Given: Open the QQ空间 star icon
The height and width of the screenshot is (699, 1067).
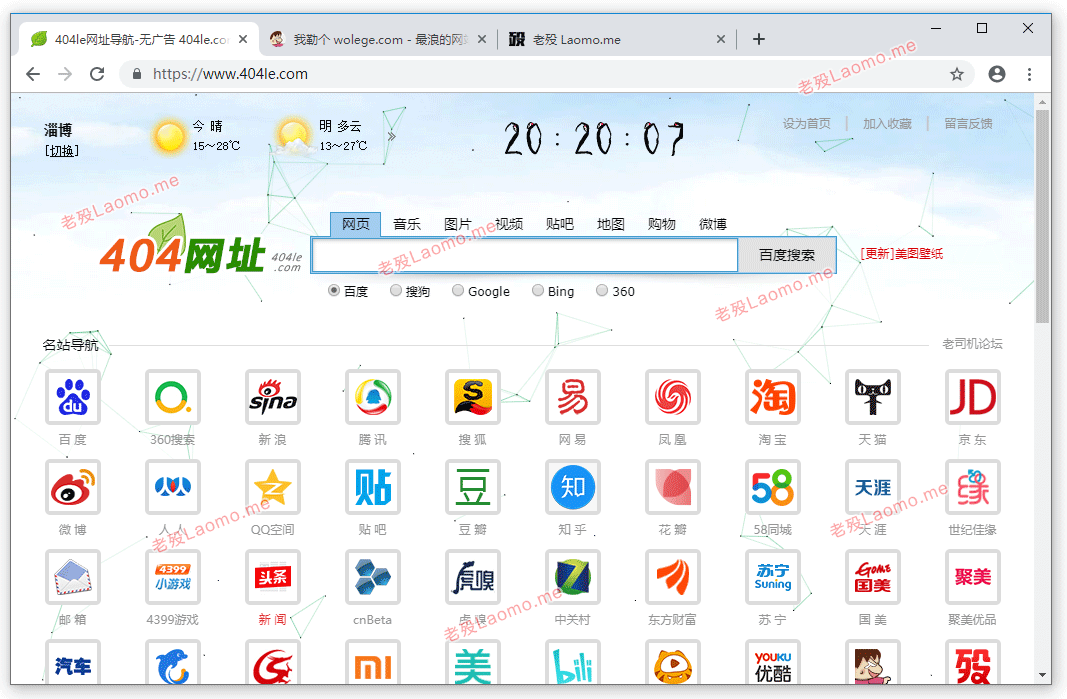Looking at the screenshot, I should (x=273, y=487).
